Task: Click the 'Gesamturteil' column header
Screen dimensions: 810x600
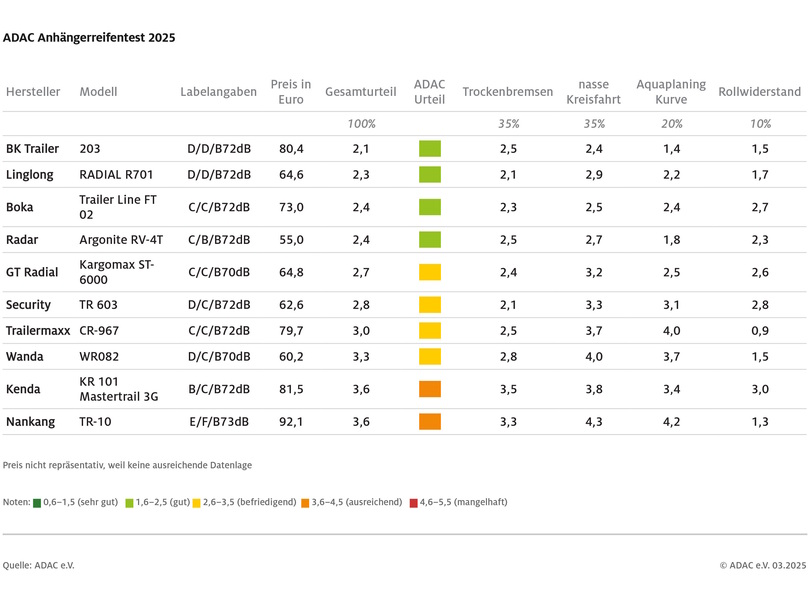Action: click(x=360, y=92)
